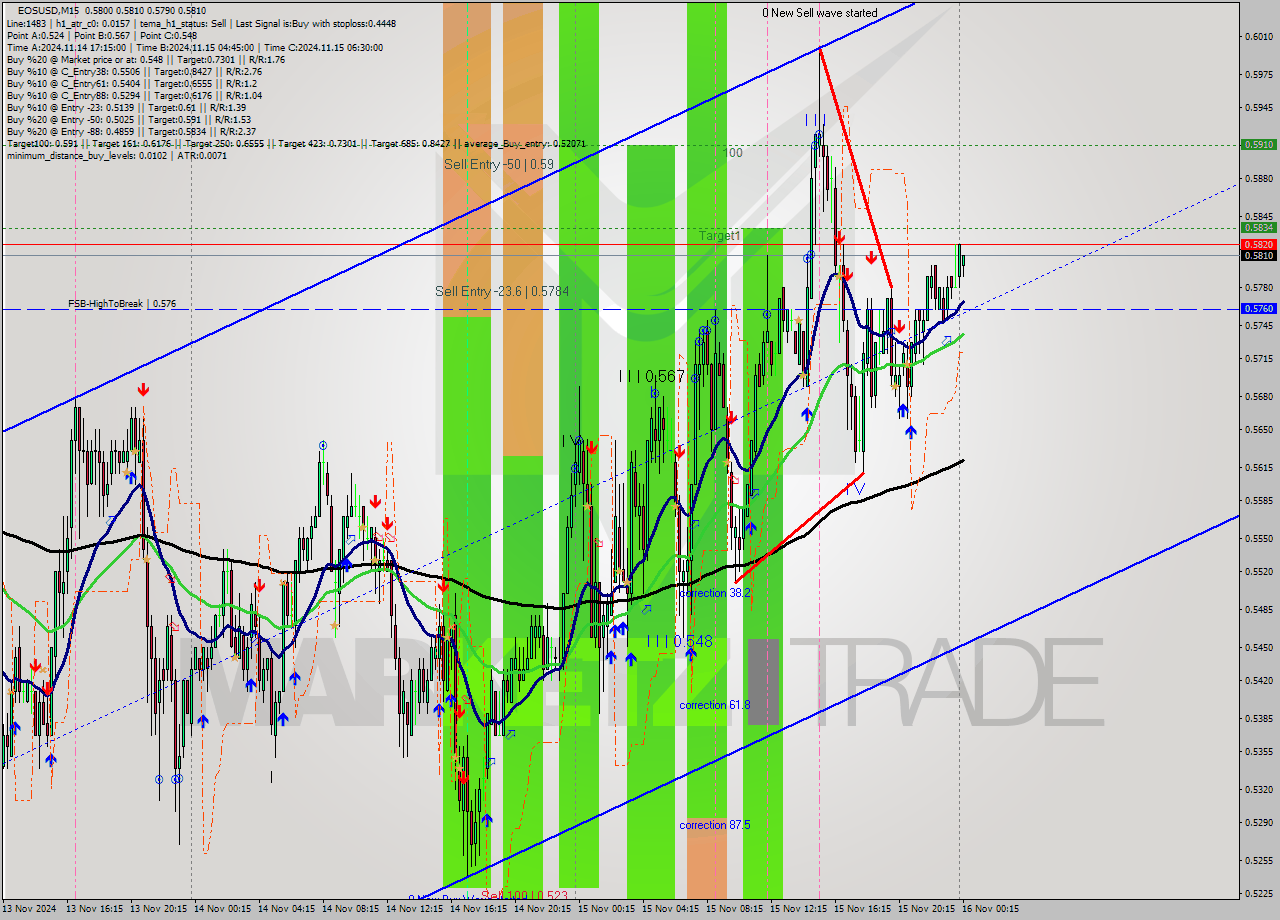Click the '13 Nov 16:15' time label
The height and width of the screenshot is (920, 1280).
point(96,909)
